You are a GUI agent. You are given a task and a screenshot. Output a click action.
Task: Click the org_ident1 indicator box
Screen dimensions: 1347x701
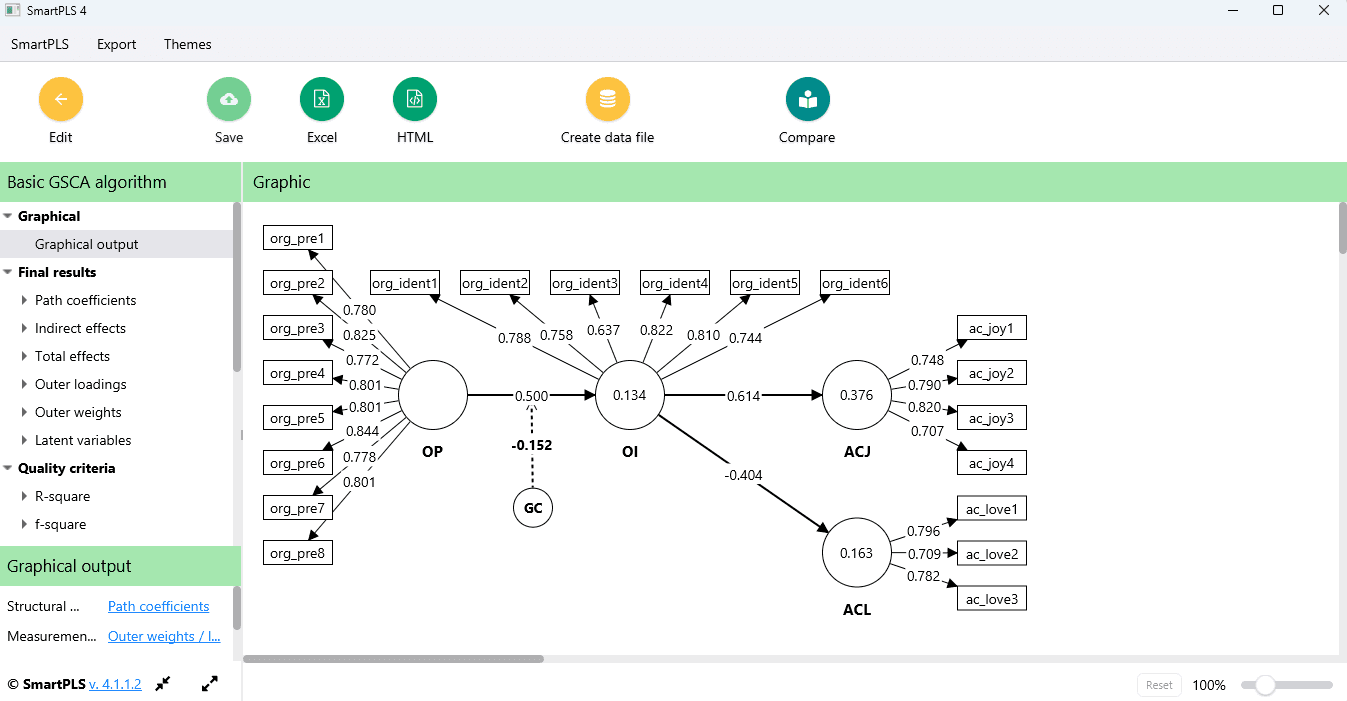pos(405,283)
